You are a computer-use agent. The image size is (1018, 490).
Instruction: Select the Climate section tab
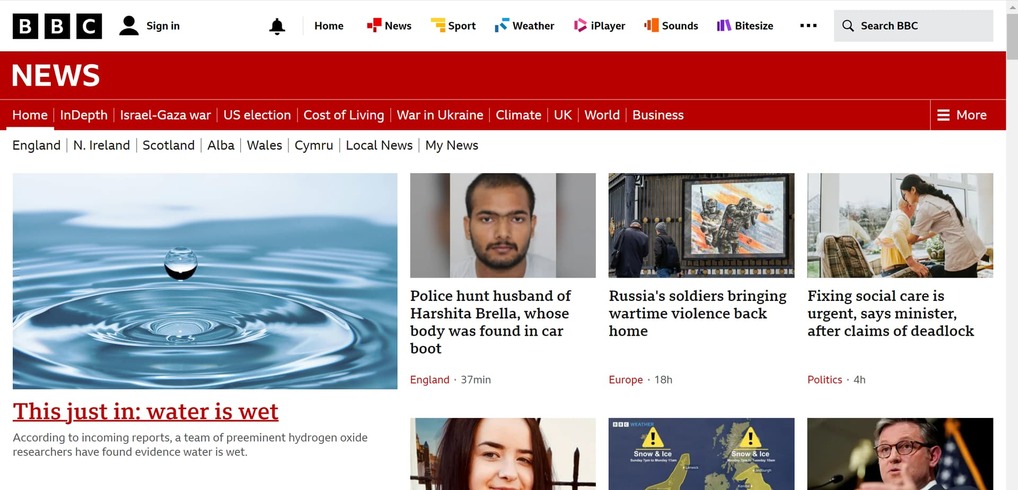pos(518,115)
